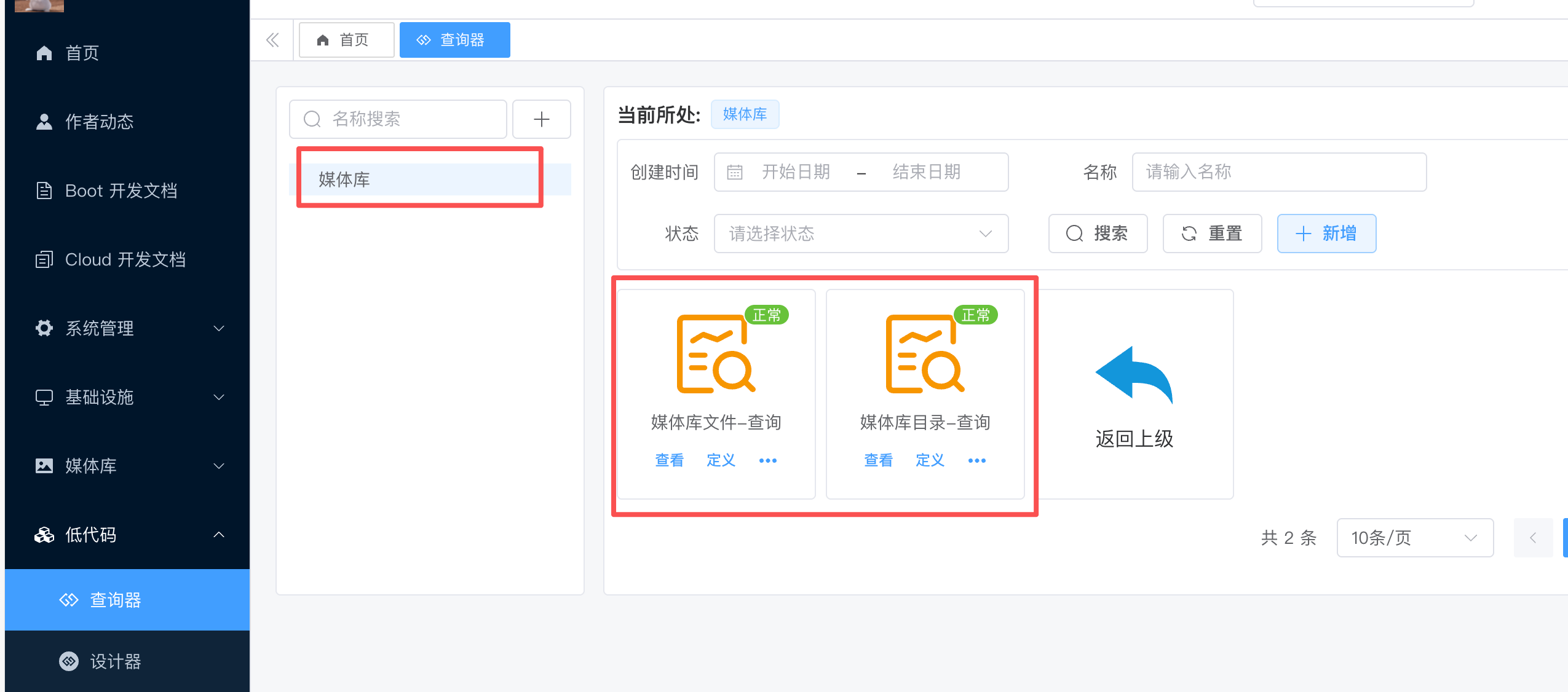Click the orange 媒体库文件-查询 query icon
Viewport: 1568px width, 692px height.
[715, 353]
